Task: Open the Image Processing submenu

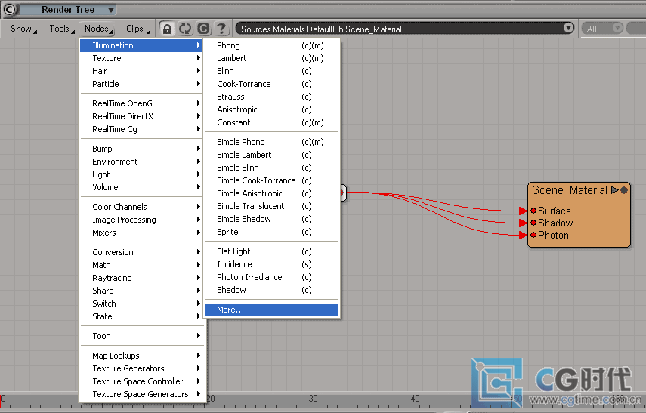Action: (x=143, y=220)
